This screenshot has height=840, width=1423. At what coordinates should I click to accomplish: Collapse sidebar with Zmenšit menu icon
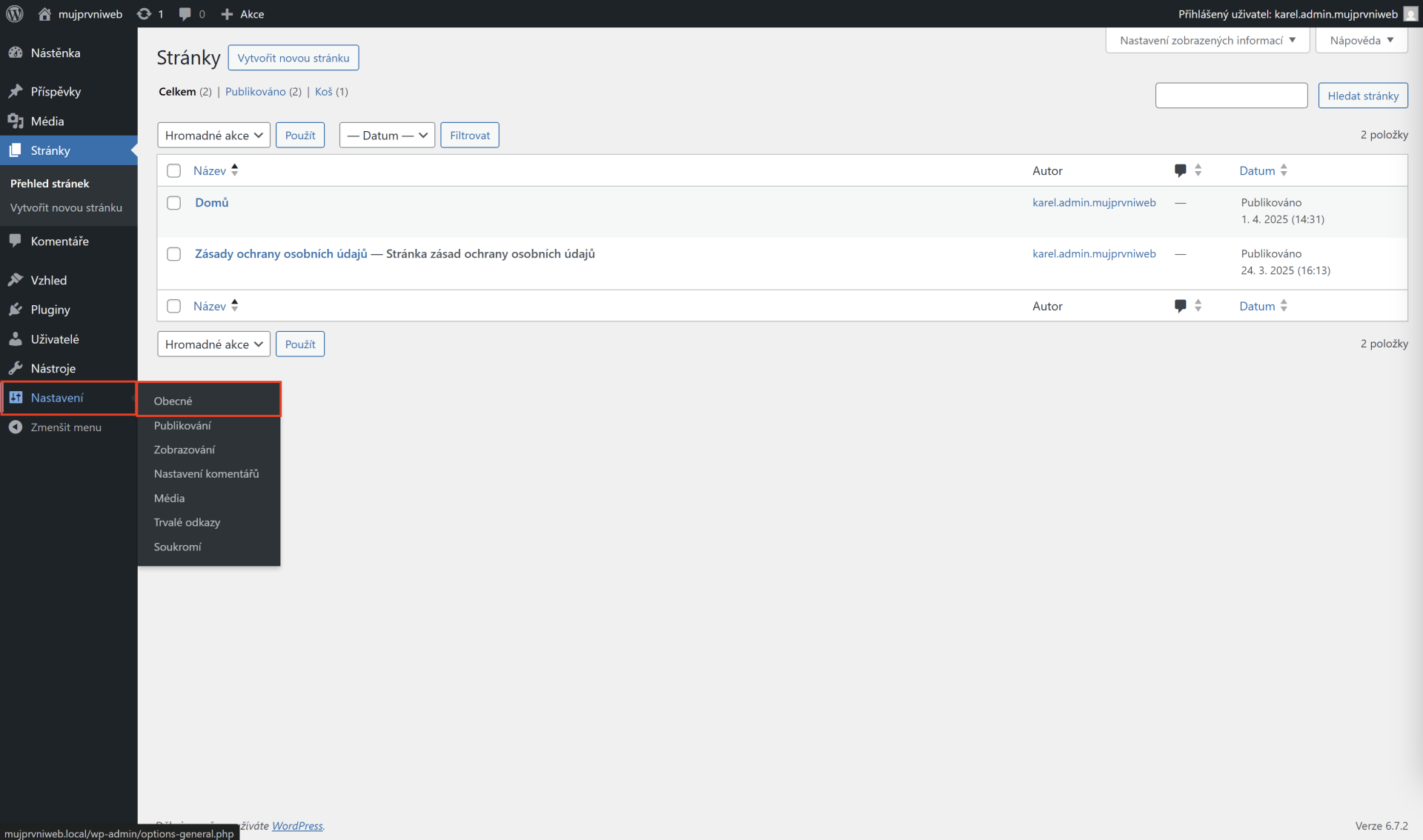coord(16,427)
